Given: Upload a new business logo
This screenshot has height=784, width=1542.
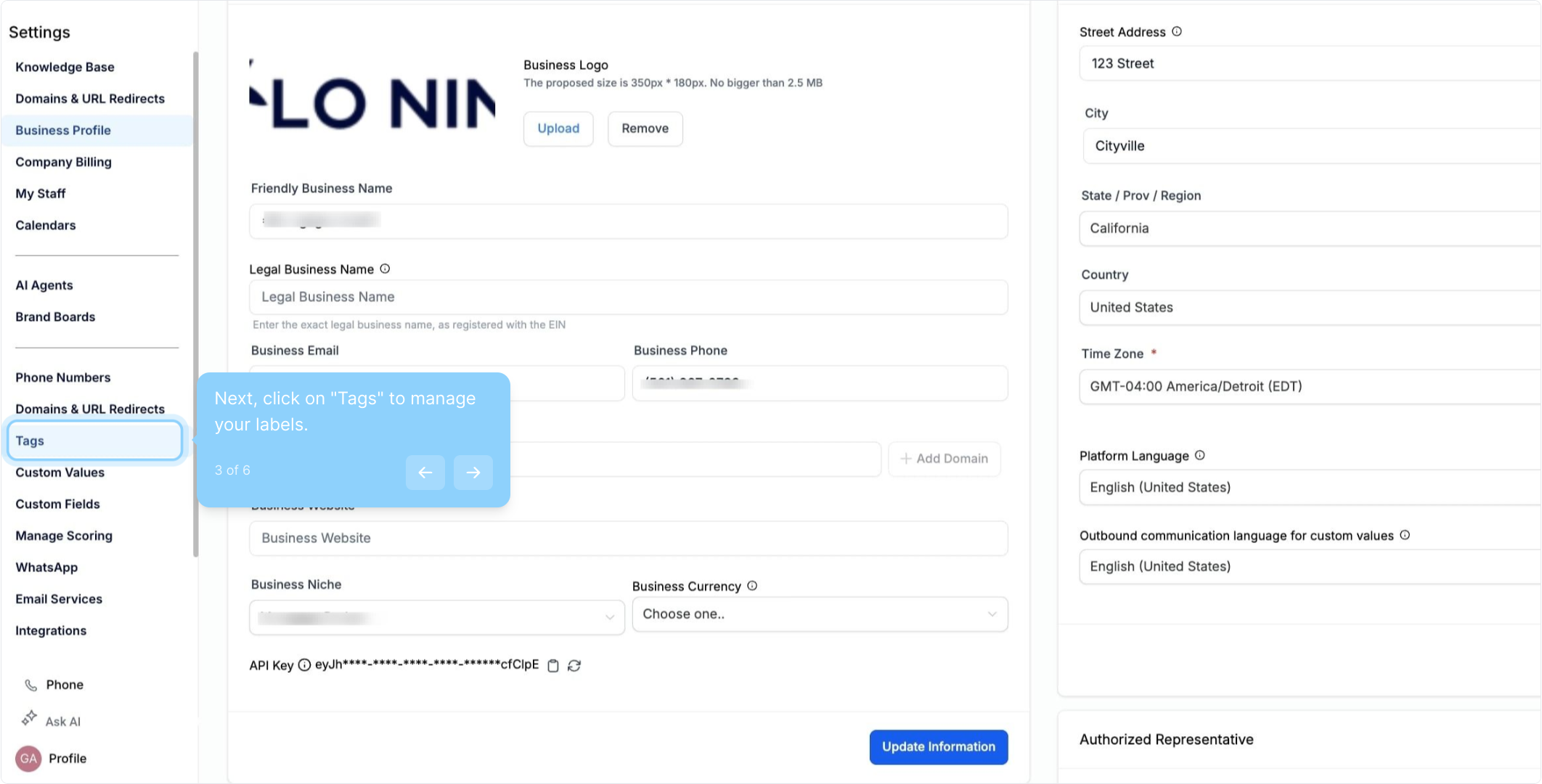Looking at the screenshot, I should pyautogui.click(x=558, y=128).
